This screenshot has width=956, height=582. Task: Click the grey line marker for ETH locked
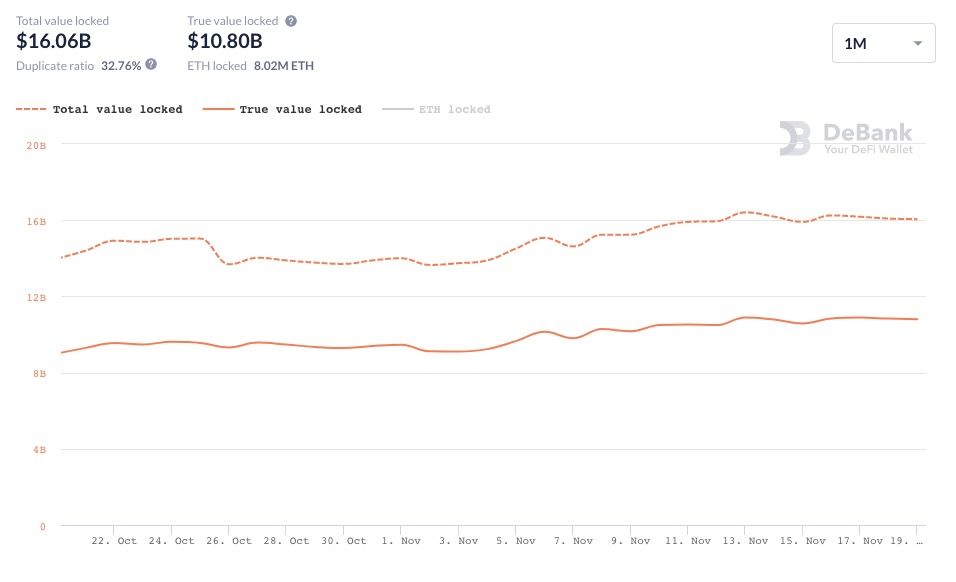(396, 110)
